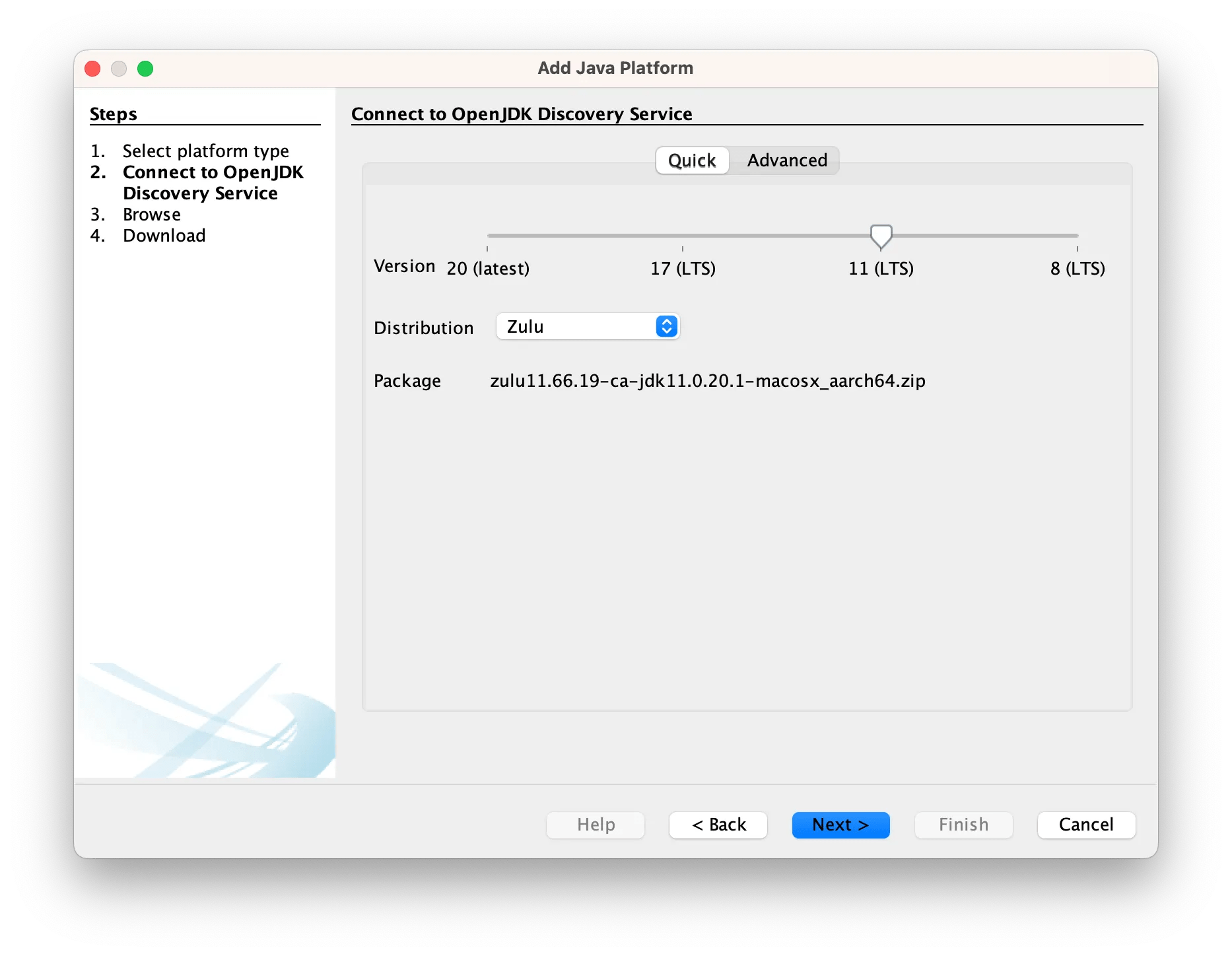Click the disabled Finish button
The image size is (1232, 956).
[x=963, y=825]
